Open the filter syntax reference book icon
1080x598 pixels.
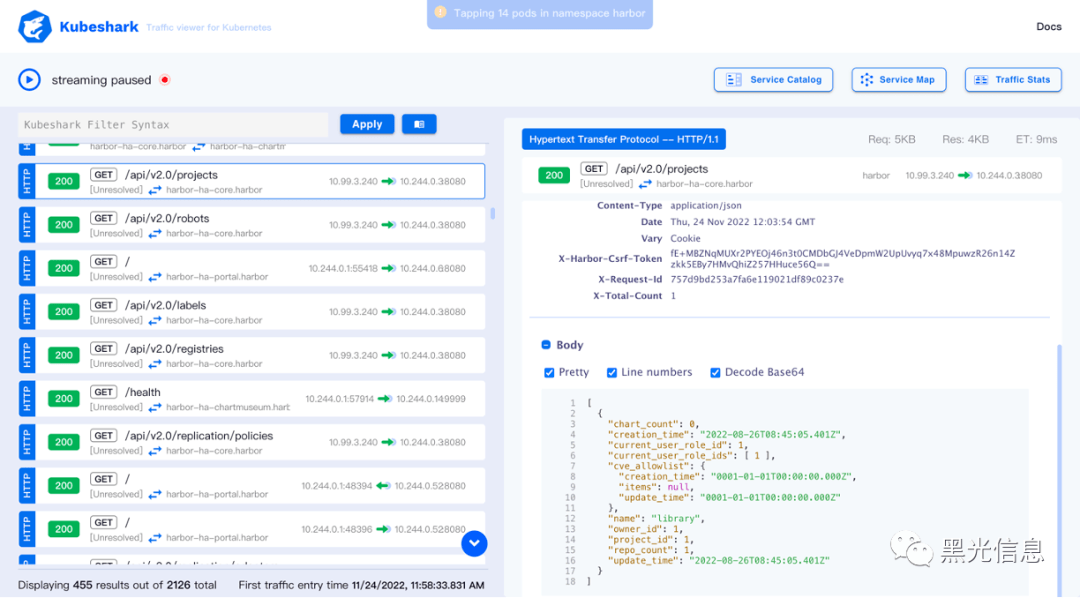click(418, 123)
